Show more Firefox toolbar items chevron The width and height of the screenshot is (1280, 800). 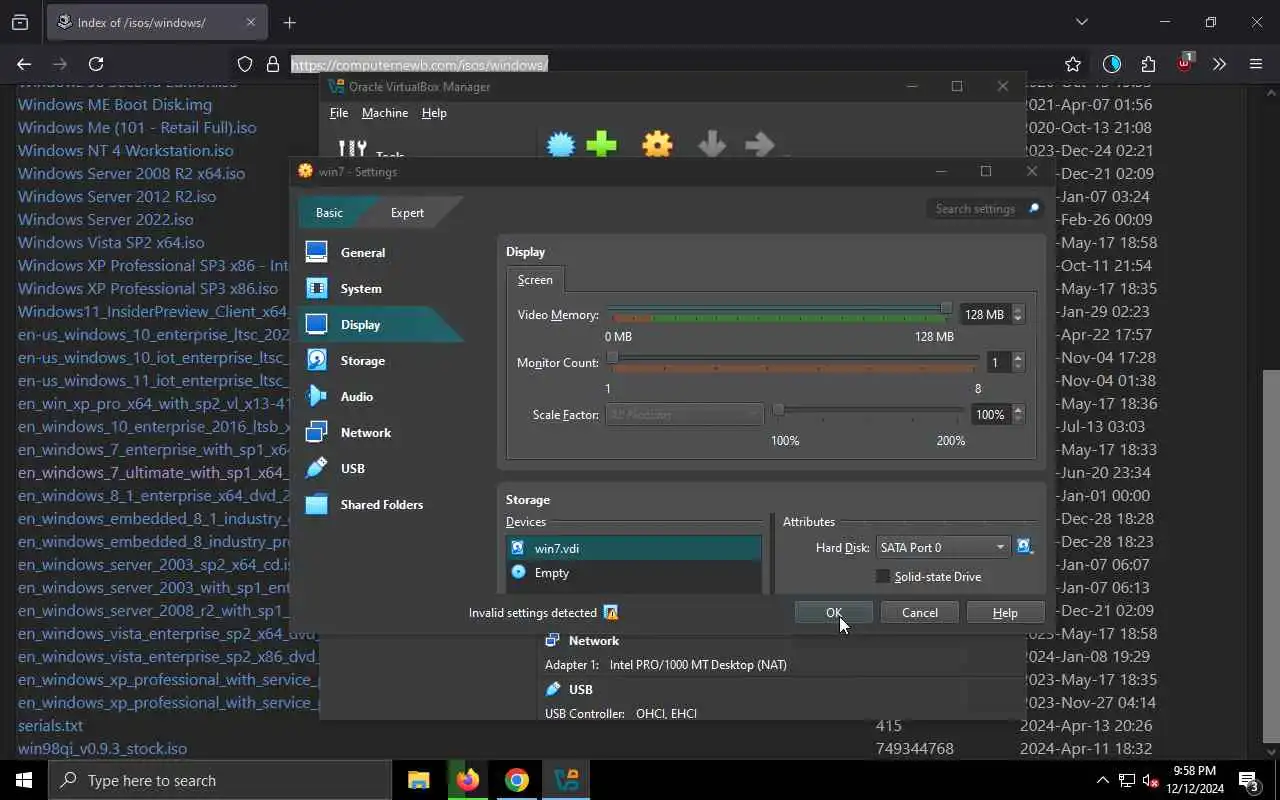(x=1219, y=64)
